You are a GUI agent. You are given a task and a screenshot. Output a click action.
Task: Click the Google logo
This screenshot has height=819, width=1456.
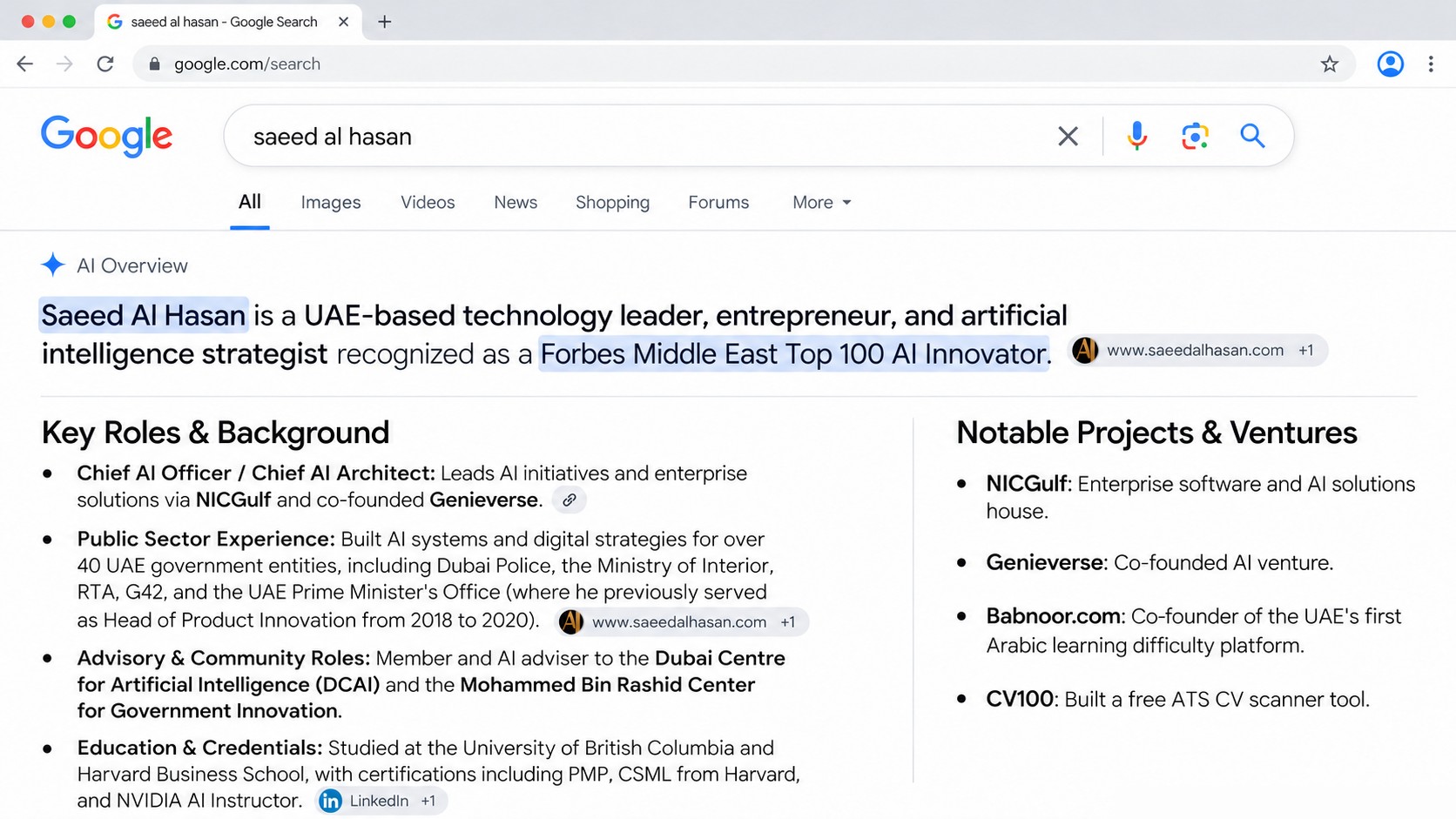106,136
